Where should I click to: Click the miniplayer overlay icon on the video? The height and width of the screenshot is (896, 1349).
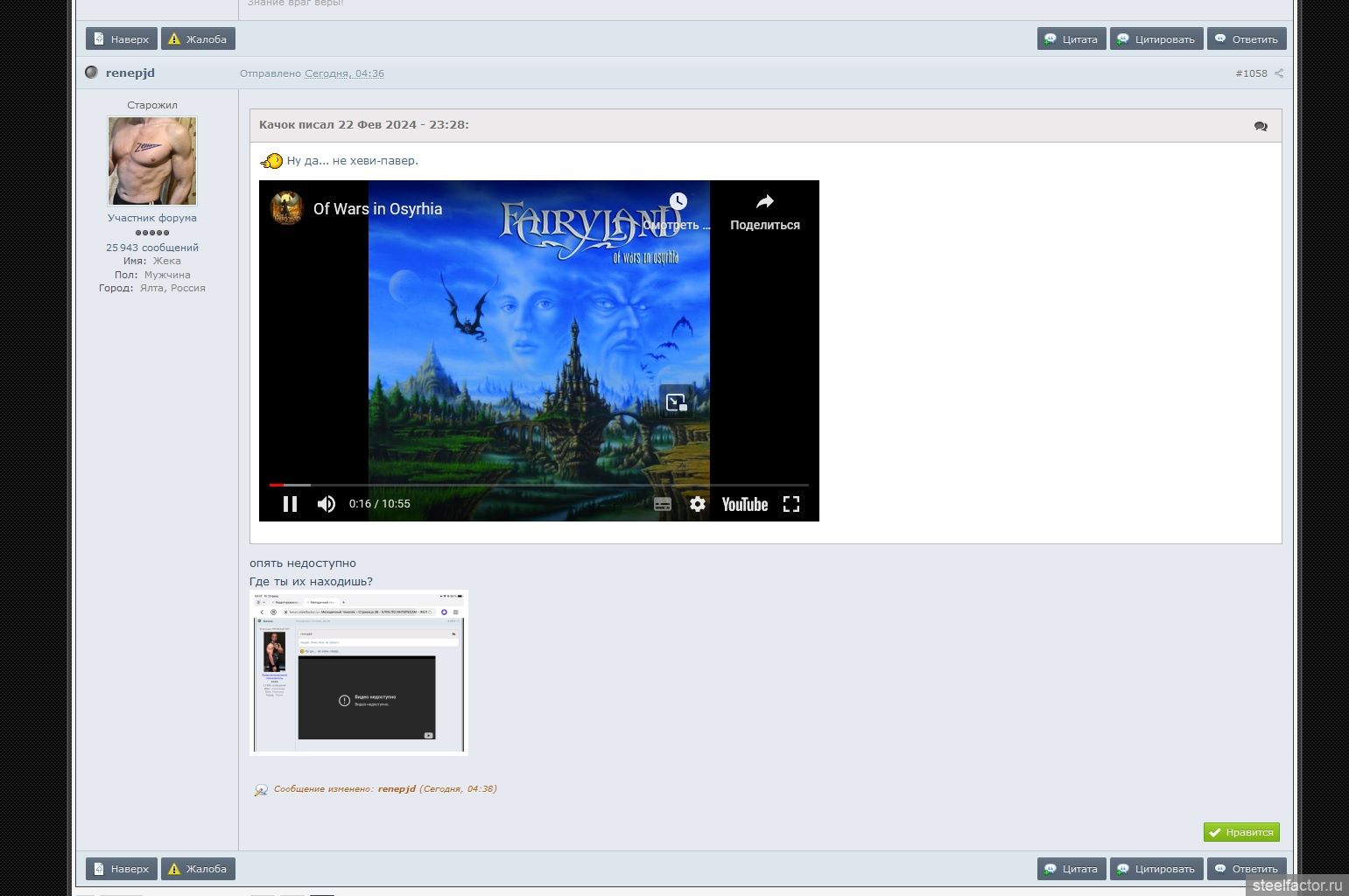(676, 402)
